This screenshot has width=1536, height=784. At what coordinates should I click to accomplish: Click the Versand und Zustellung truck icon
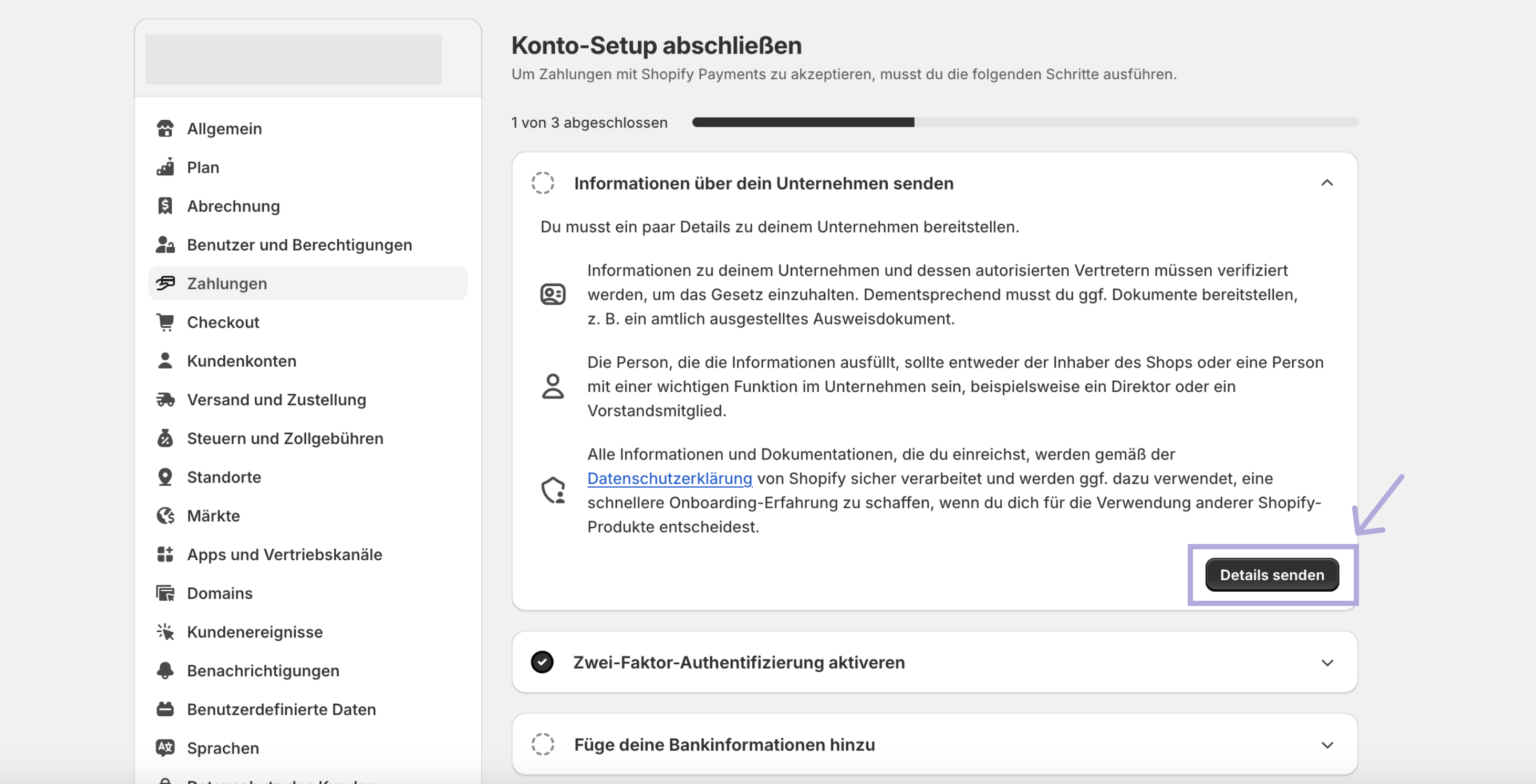click(165, 400)
